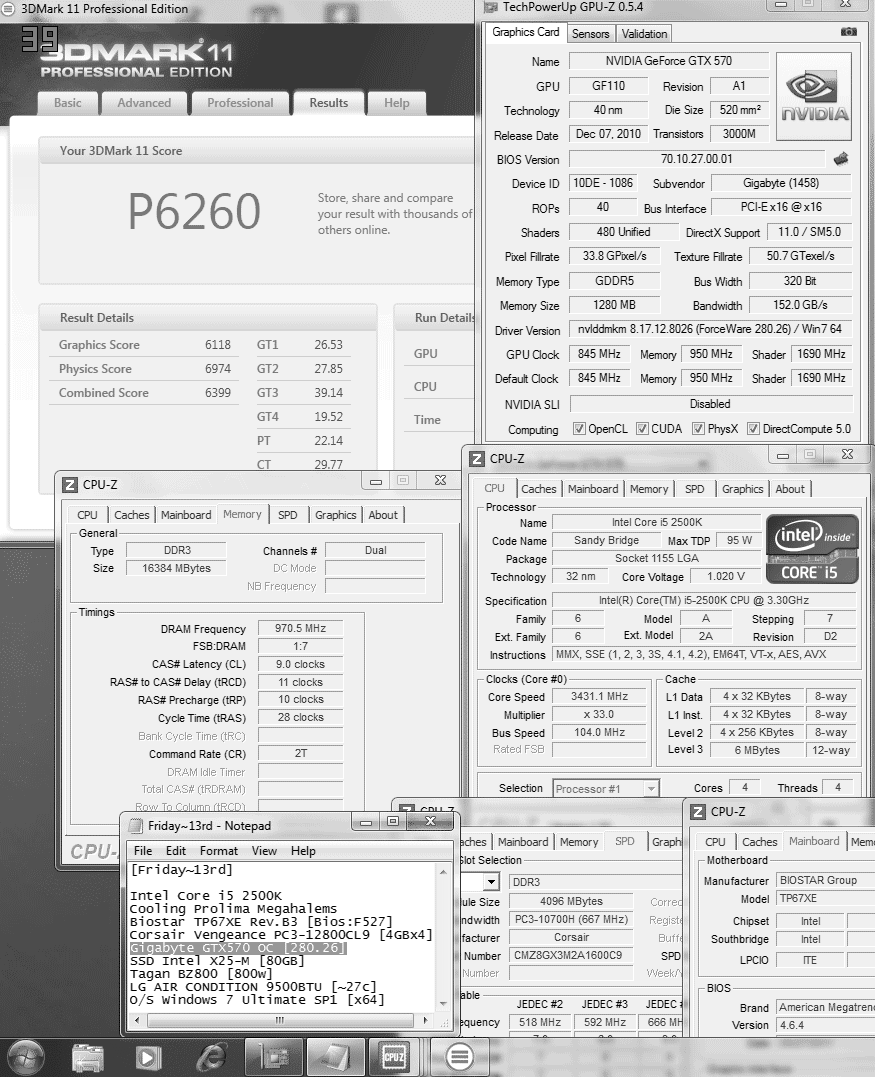Click the CPU-Z Memory window's Z icon
The width and height of the screenshot is (875, 1077).
pyautogui.click(x=69, y=485)
